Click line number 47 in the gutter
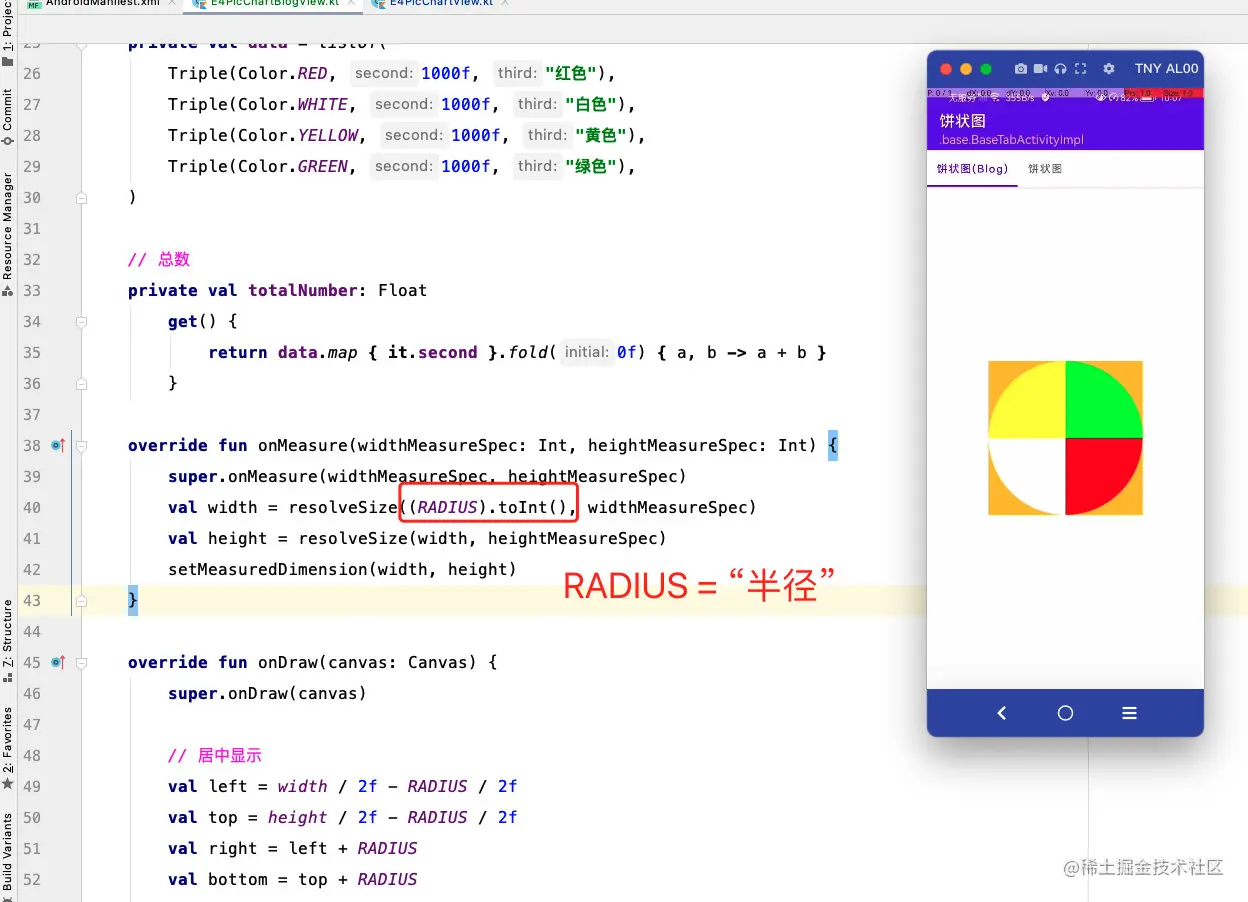1248x902 pixels. [x=32, y=725]
